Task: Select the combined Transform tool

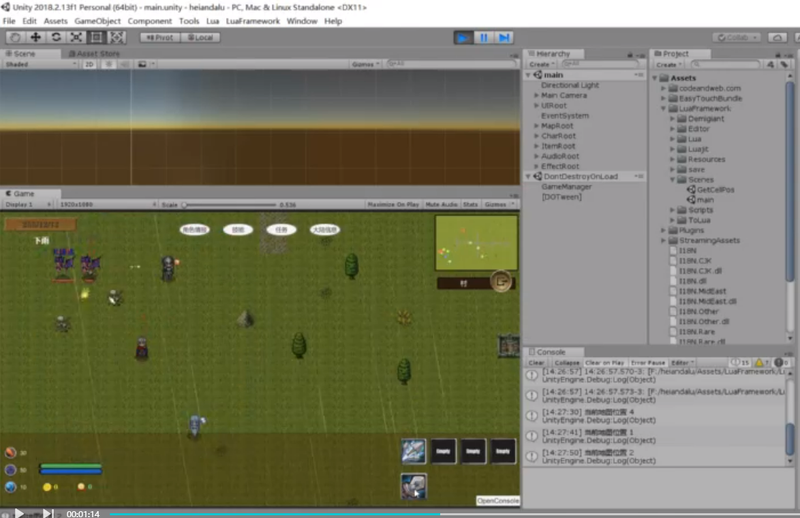Action: coord(116,37)
